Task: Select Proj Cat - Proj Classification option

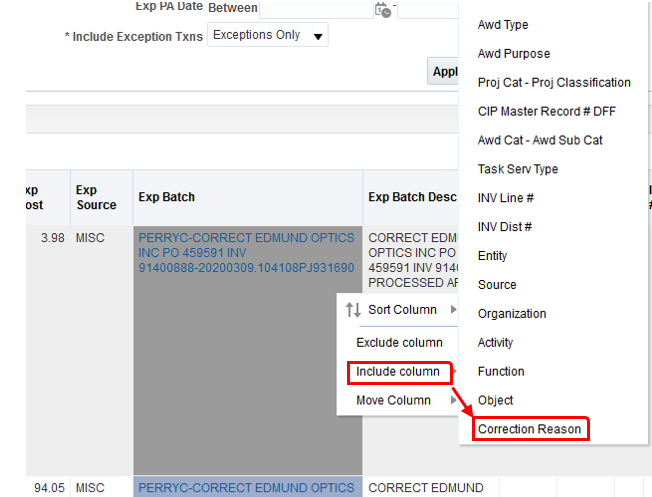Action: point(554,83)
